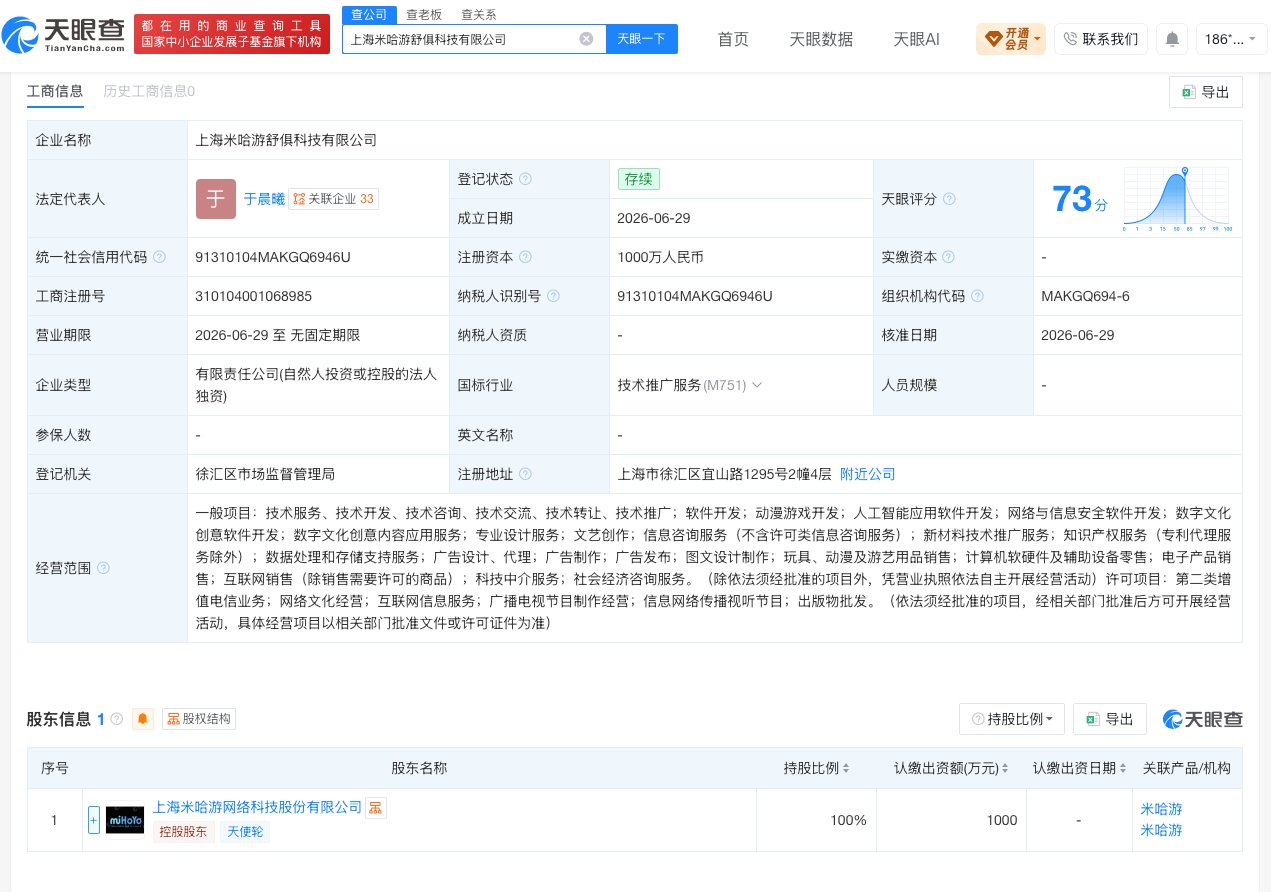Click the 天眼评分 score curve chart
The image size is (1271, 892).
coord(1177,199)
